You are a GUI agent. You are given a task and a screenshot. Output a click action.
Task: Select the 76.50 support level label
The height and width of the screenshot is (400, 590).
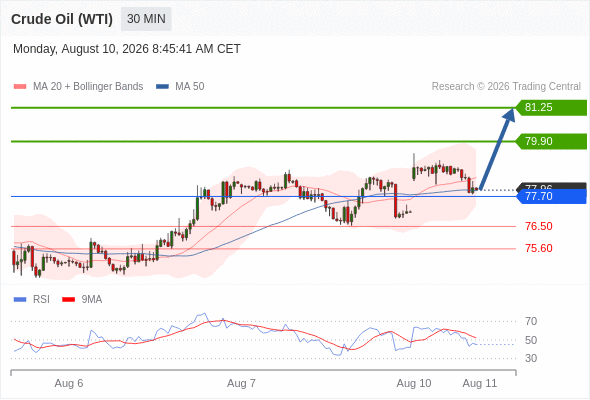click(x=539, y=227)
